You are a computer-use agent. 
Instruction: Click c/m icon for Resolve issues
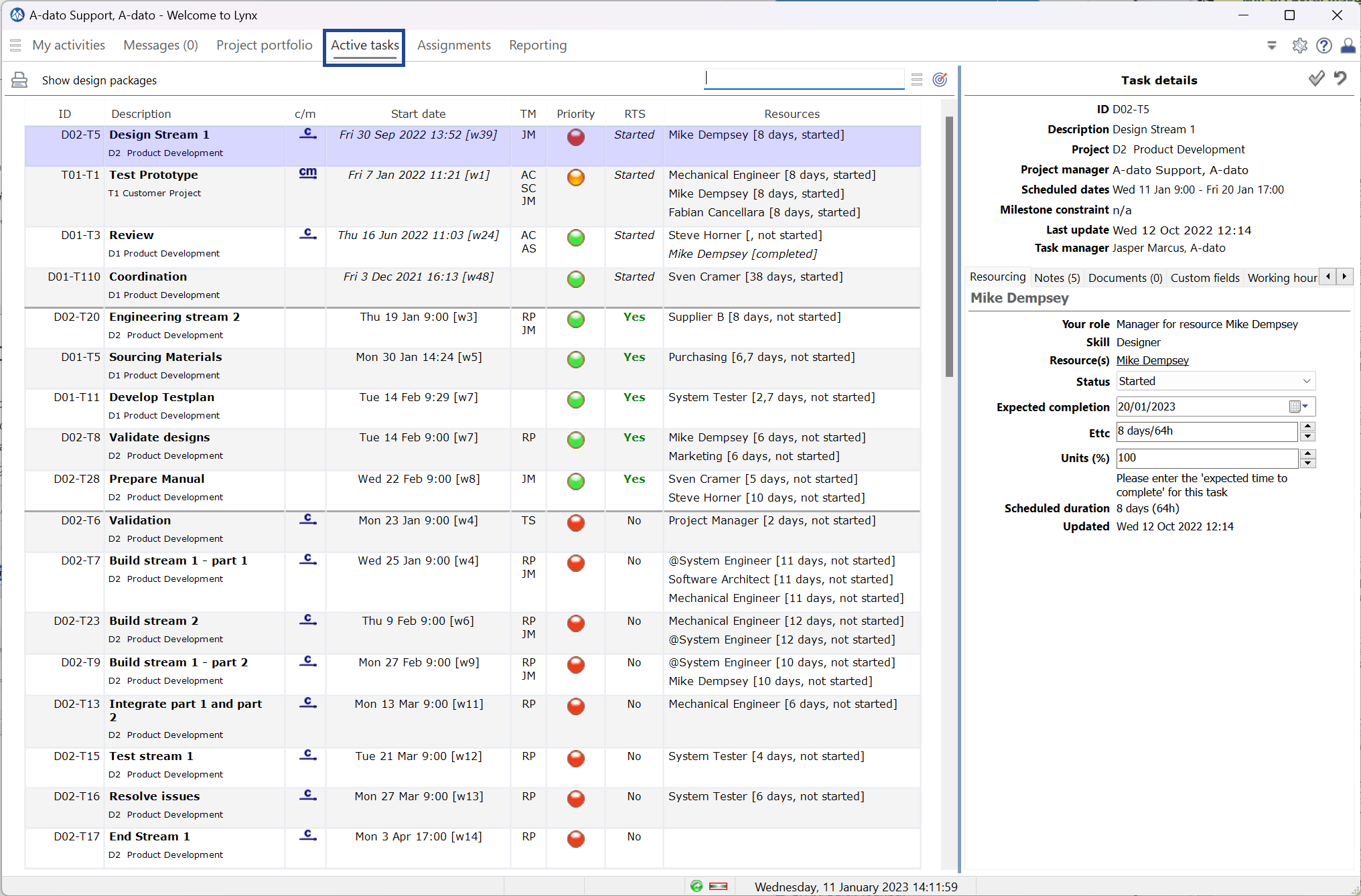tap(307, 795)
